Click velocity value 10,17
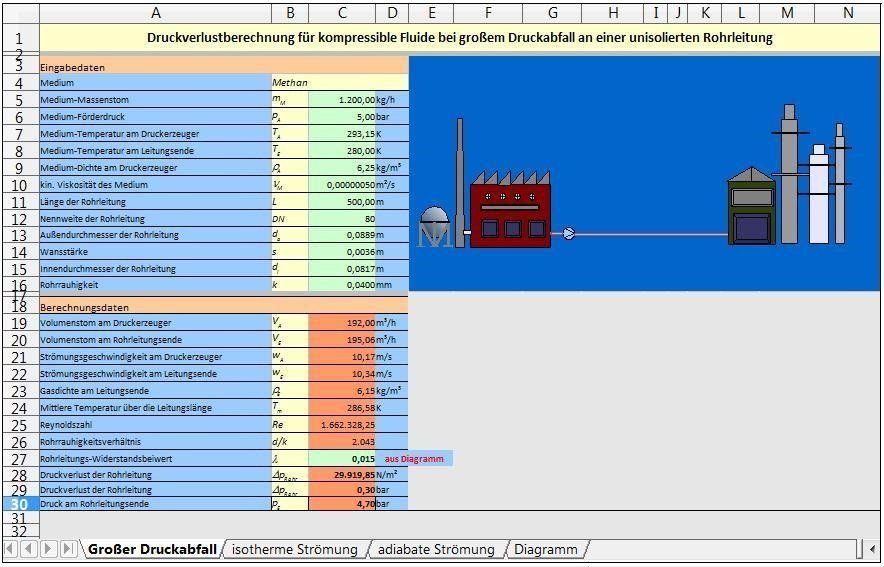 pyautogui.click(x=342, y=357)
